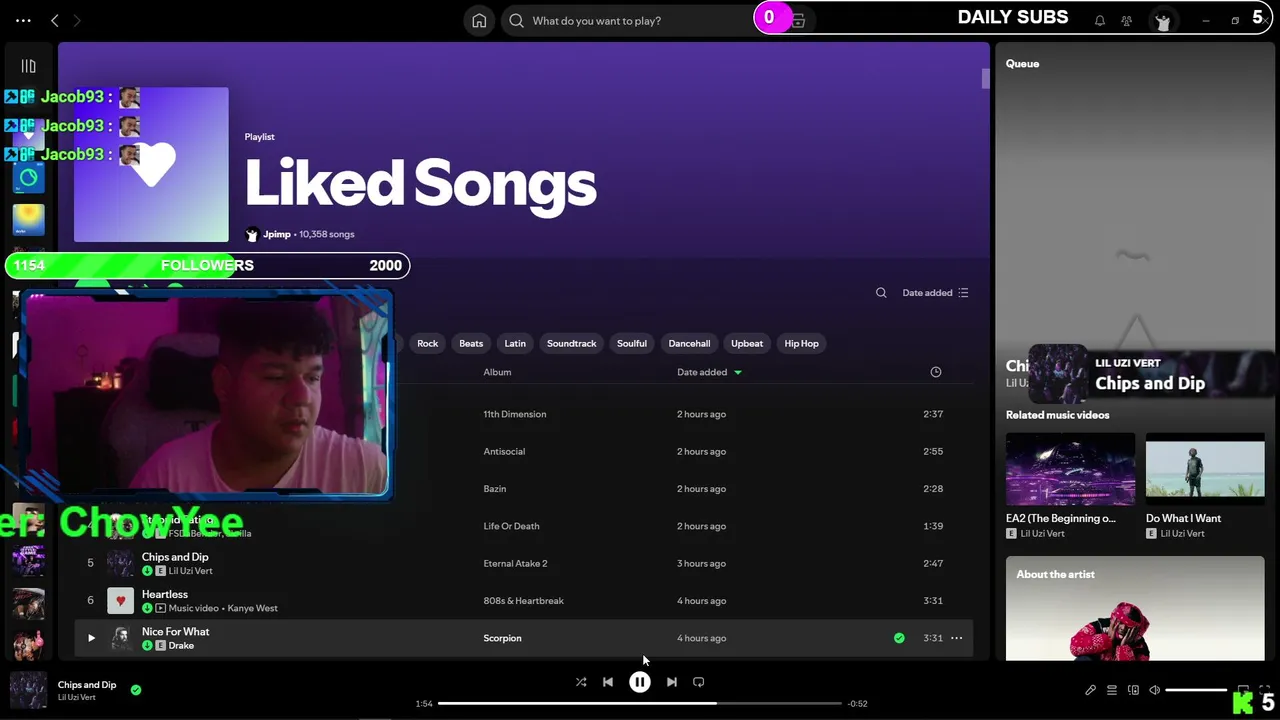
Task: Open the Scorpion album link
Action: coord(502,638)
